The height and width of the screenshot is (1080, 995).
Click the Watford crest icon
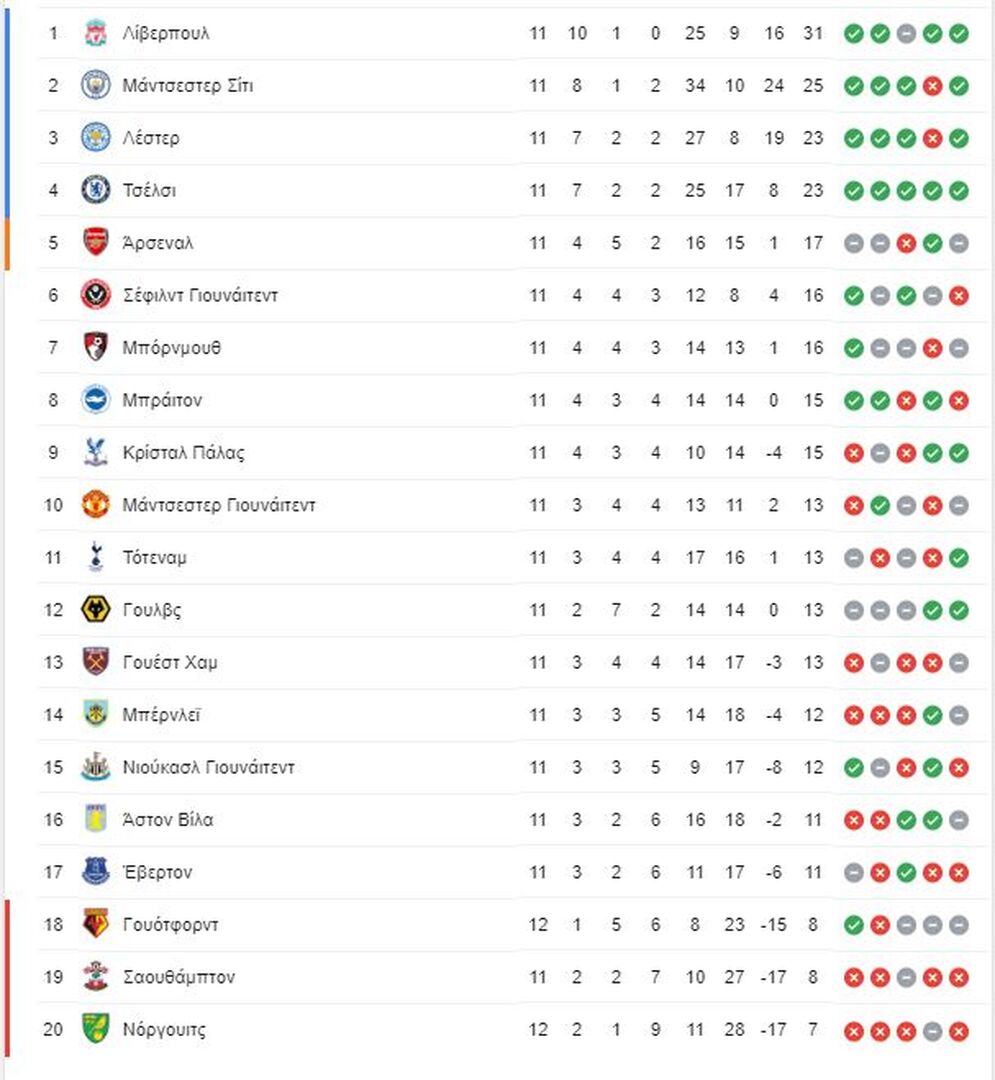[96, 924]
